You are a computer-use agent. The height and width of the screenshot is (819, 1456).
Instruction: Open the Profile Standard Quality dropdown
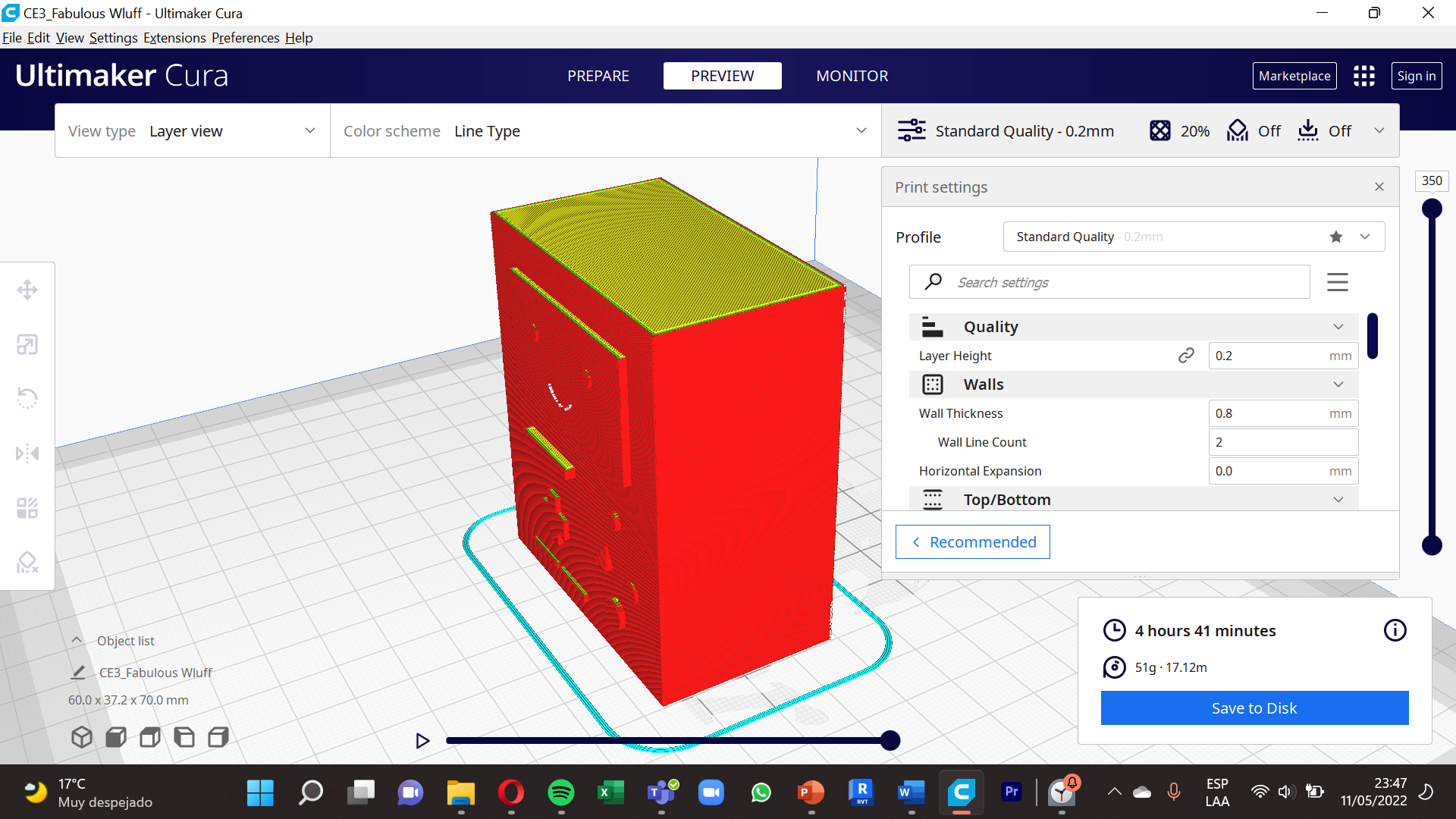[1194, 237]
